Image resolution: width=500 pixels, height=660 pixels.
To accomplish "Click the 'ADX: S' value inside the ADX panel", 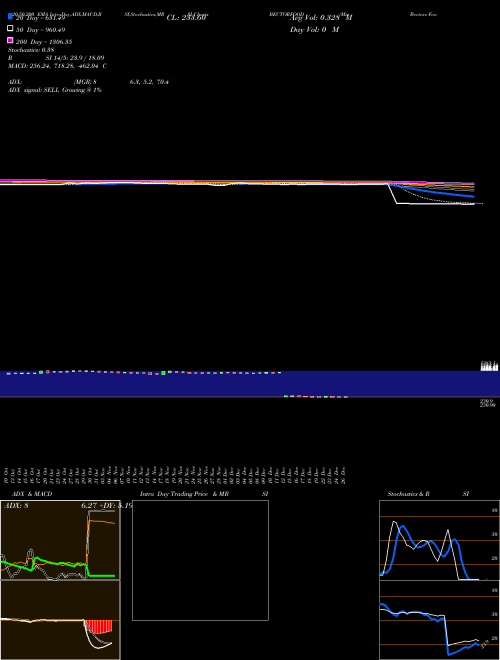I will pos(16,506).
